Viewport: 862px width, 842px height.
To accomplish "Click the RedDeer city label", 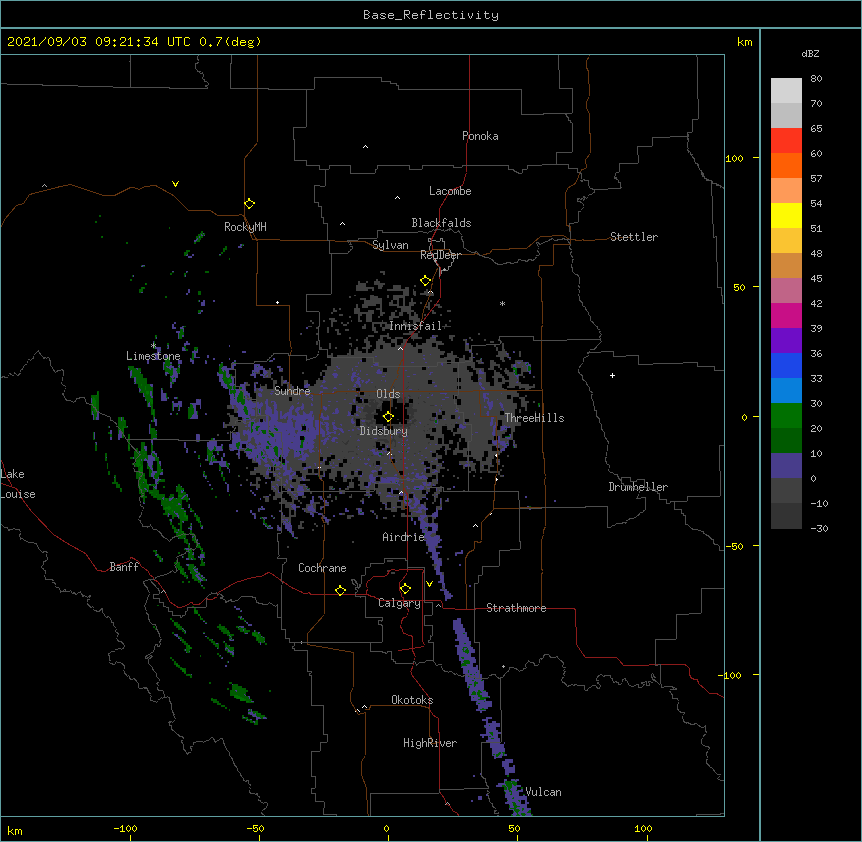I will (x=440, y=255).
